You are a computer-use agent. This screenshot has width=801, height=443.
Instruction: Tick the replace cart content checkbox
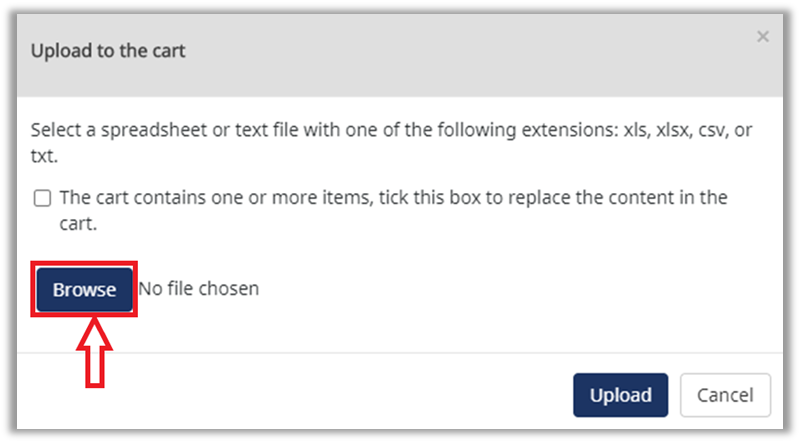[42, 198]
